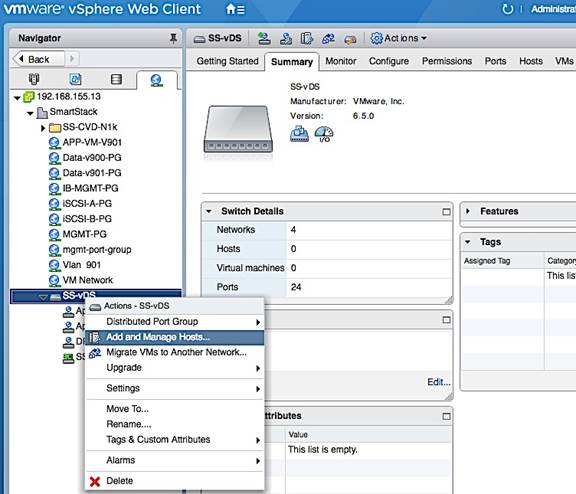Maximize the panel containing Edit link

(446, 320)
